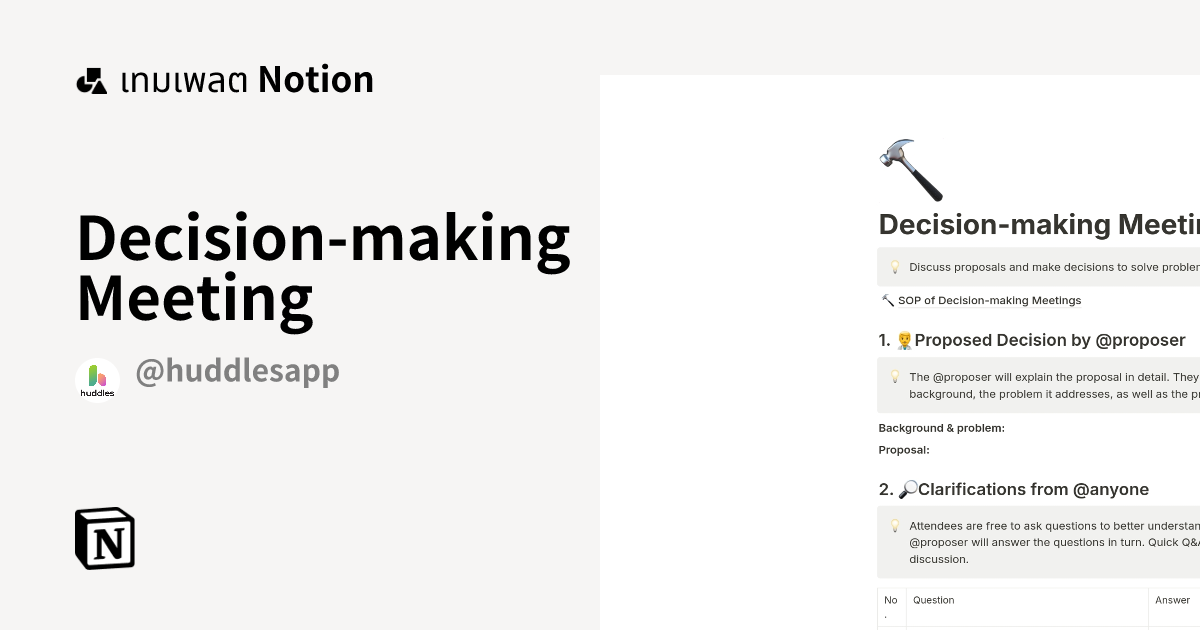Click the Notion templates shapes icon
The width and height of the screenshot is (1200, 630).
coord(91,81)
